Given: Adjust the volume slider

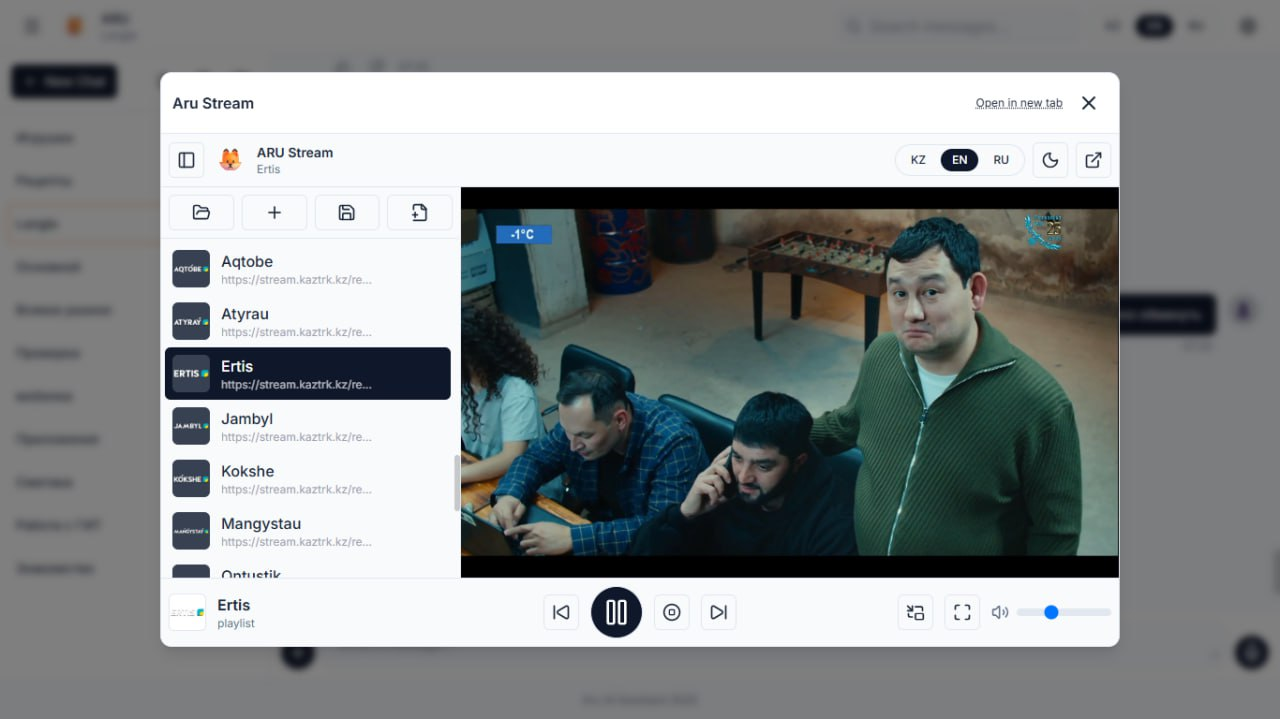Looking at the screenshot, I should [x=1063, y=612].
